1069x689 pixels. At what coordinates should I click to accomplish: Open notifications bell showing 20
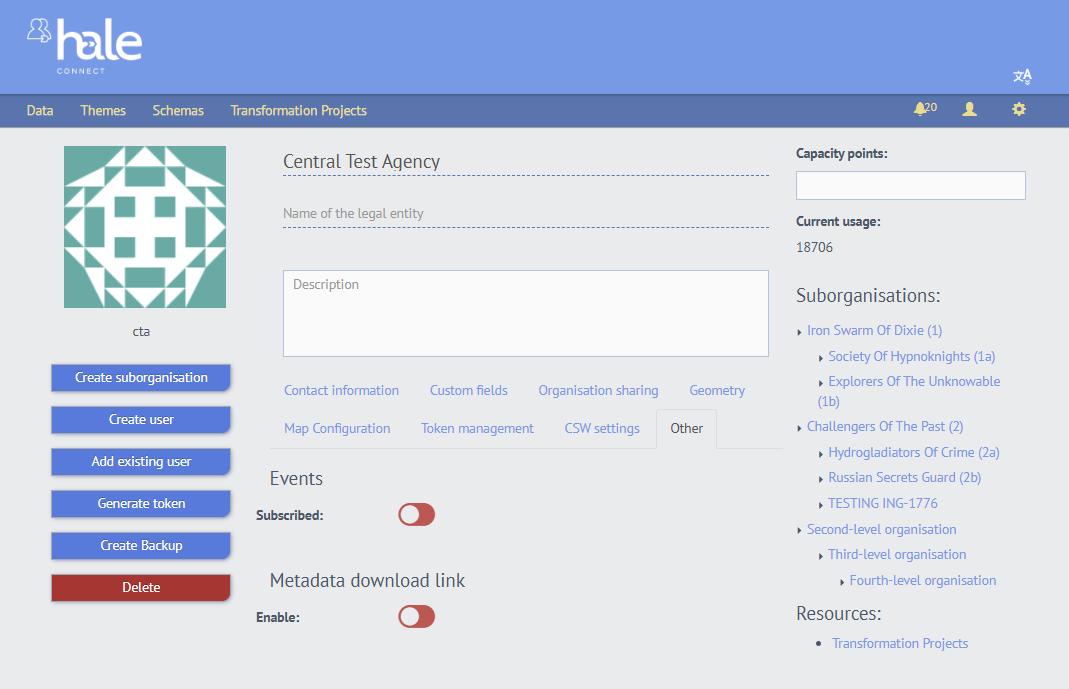point(924,109)
